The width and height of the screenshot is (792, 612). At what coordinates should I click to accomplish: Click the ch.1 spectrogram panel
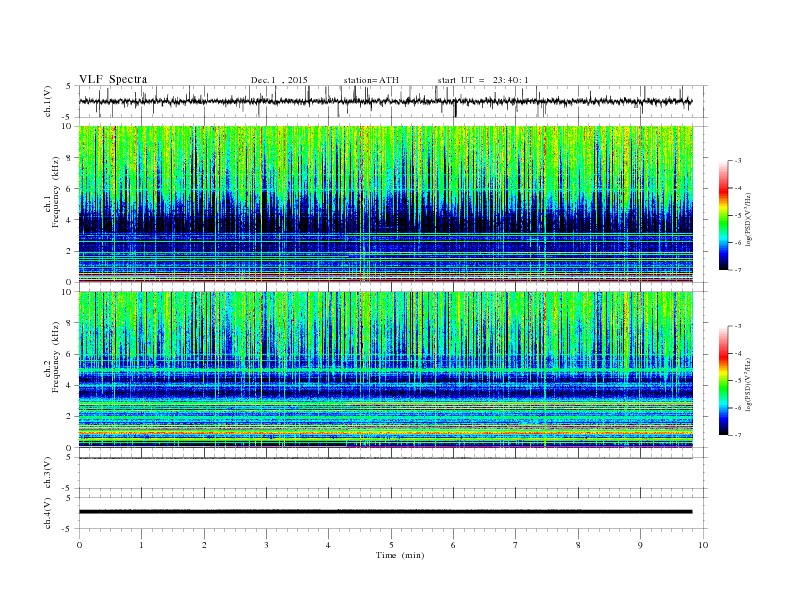click(x=386, y=204)
